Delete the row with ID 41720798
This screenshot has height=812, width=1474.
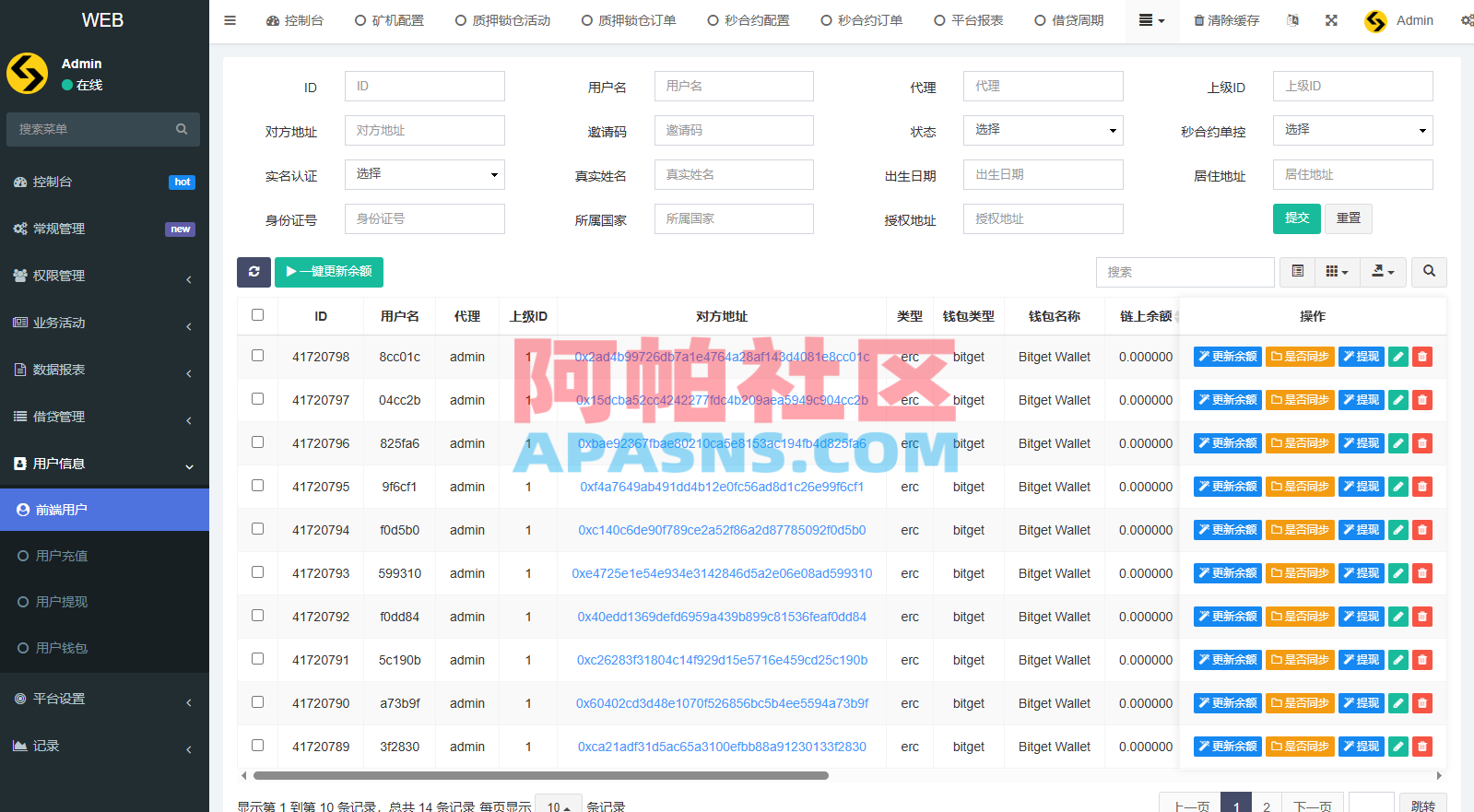point(1422,357)
